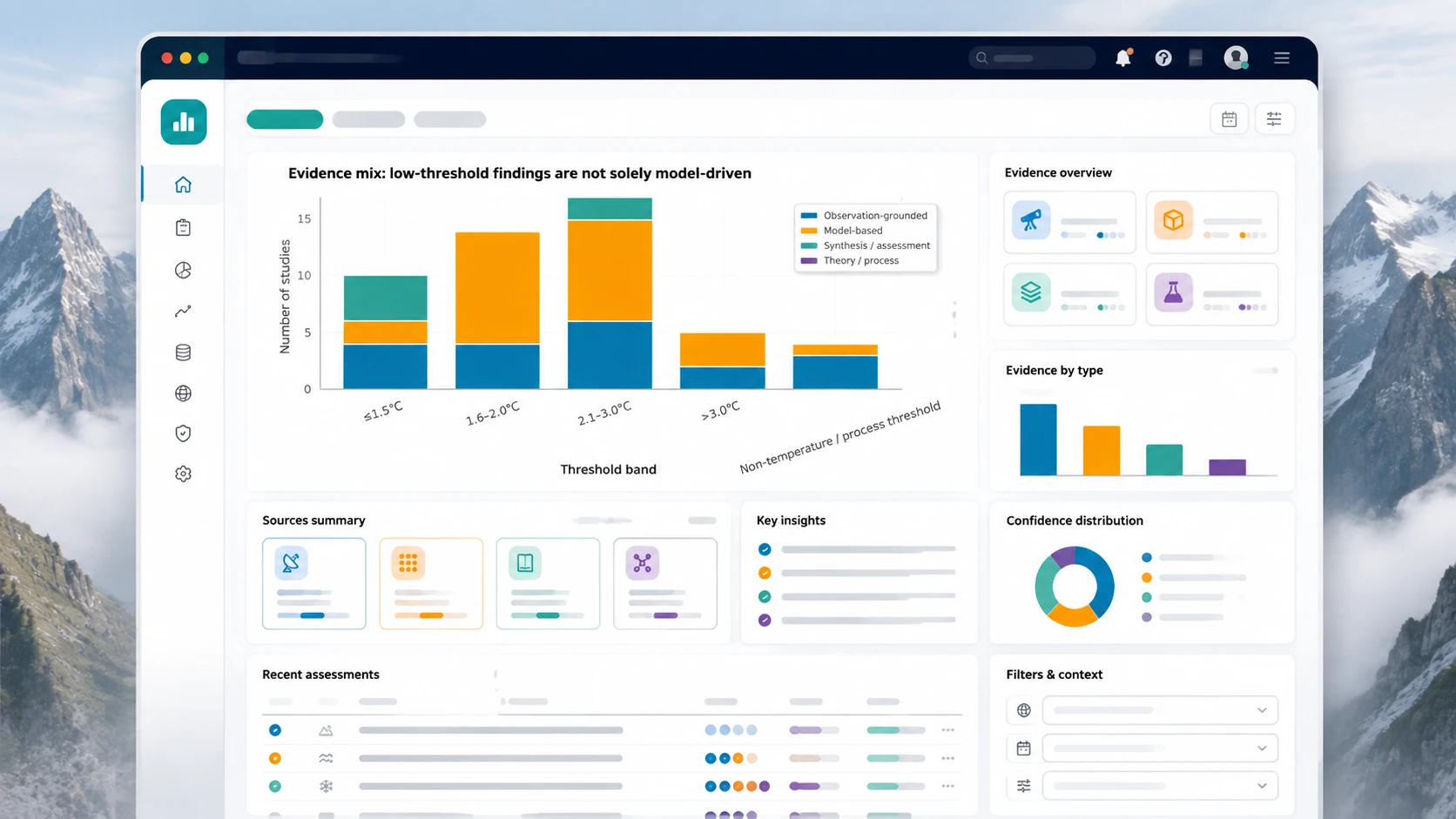Open the calendar button in toolbar
This screenshot has width=1456, height=819.
point(1229,119)
